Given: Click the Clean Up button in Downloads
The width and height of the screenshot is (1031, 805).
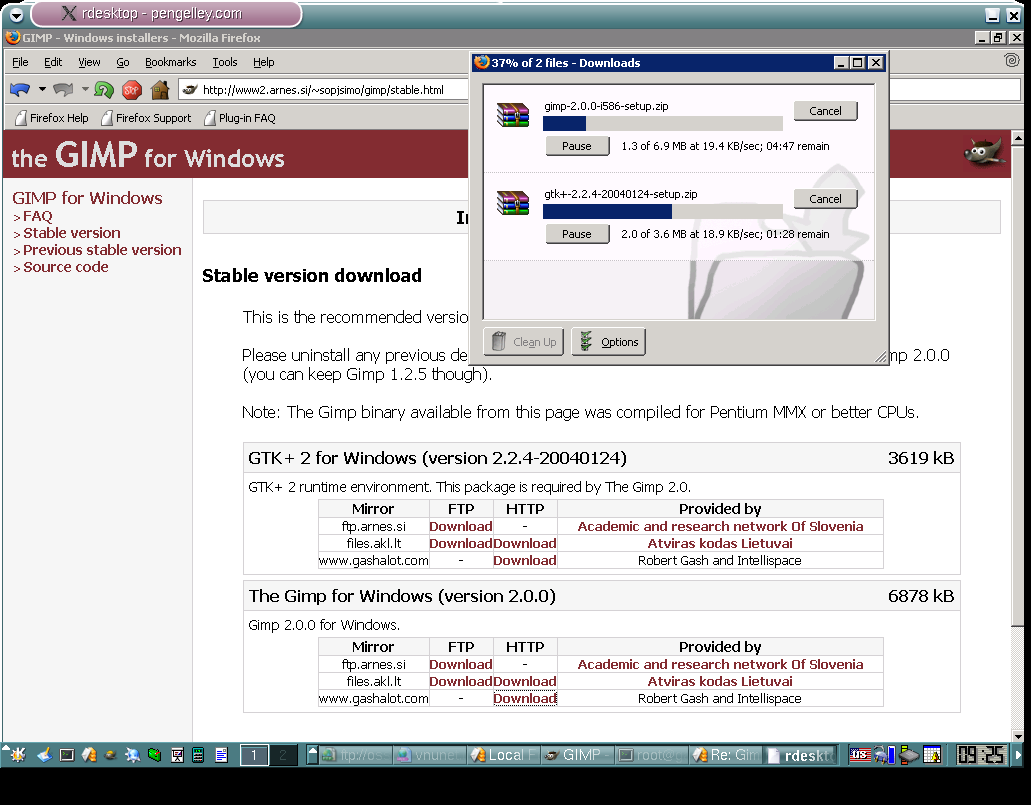Looking at the screenshot, I should coord(524,342).
